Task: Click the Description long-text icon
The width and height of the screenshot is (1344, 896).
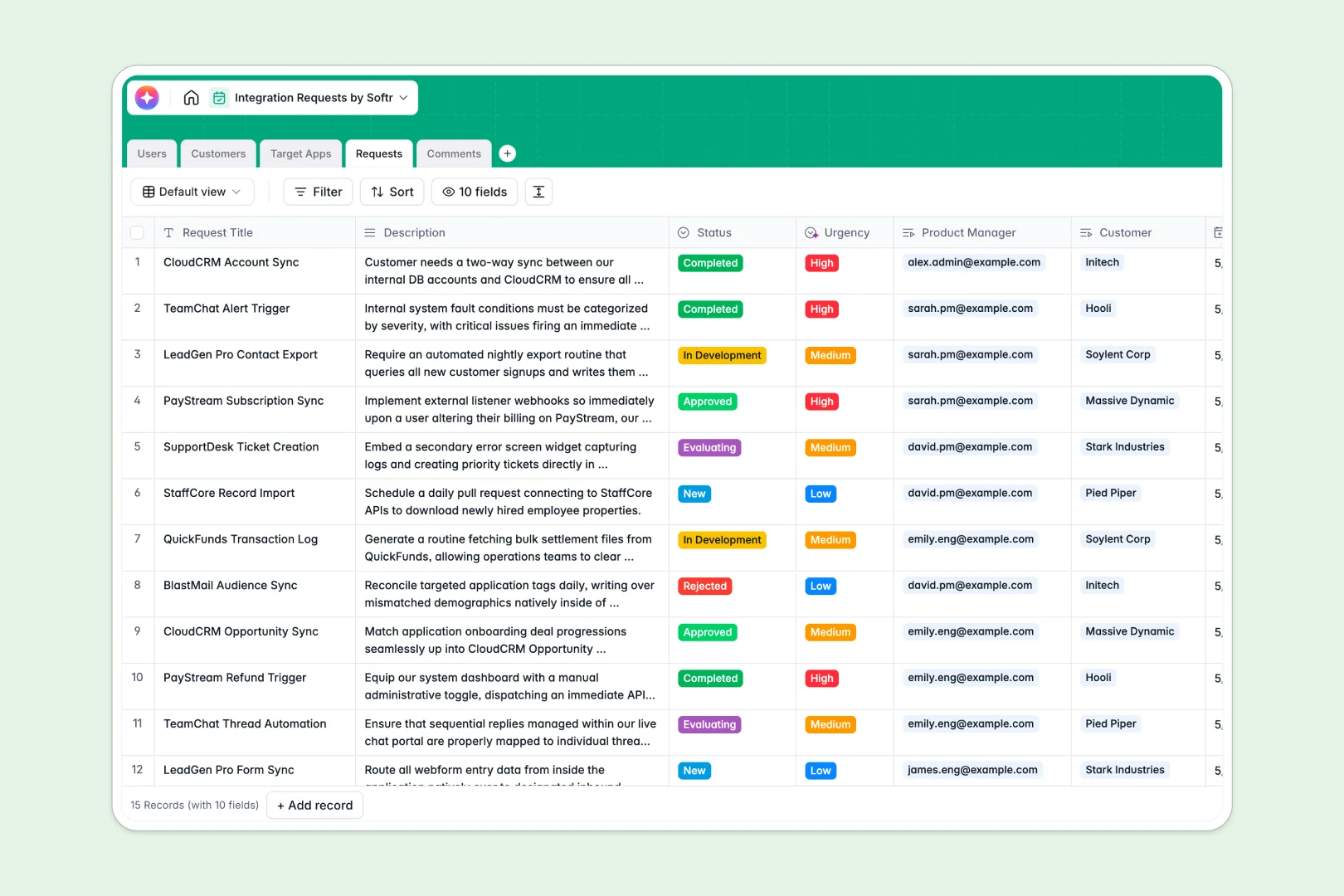Action: (370, 233)
